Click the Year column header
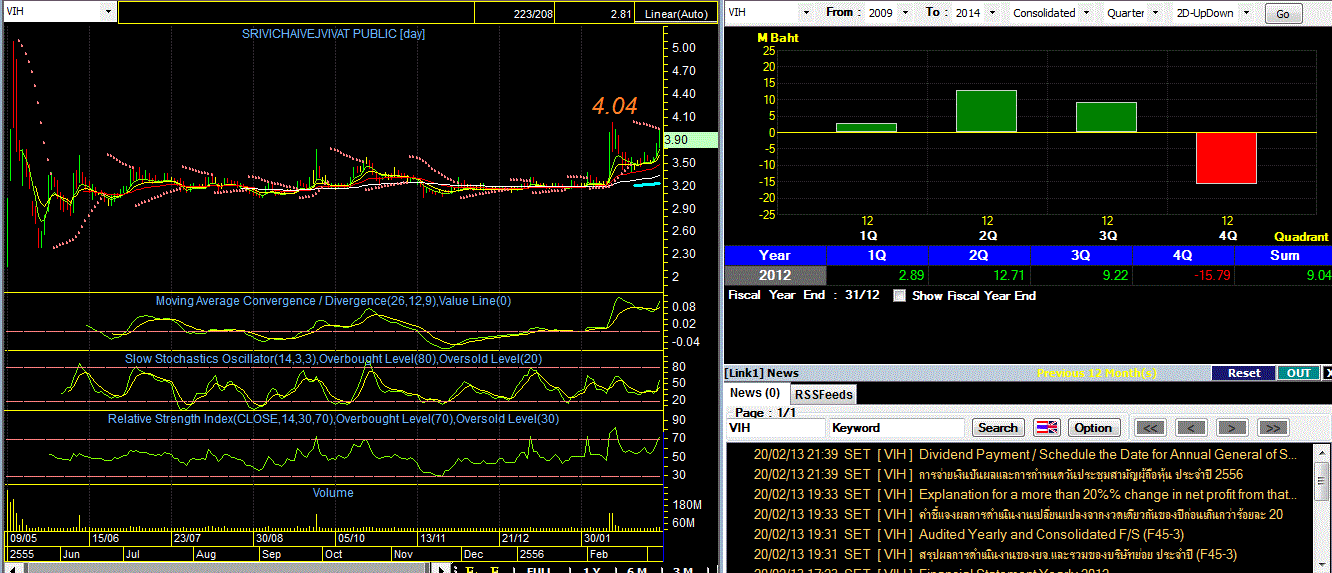This screenshot has width=1332, height=573. click(775, 255)
